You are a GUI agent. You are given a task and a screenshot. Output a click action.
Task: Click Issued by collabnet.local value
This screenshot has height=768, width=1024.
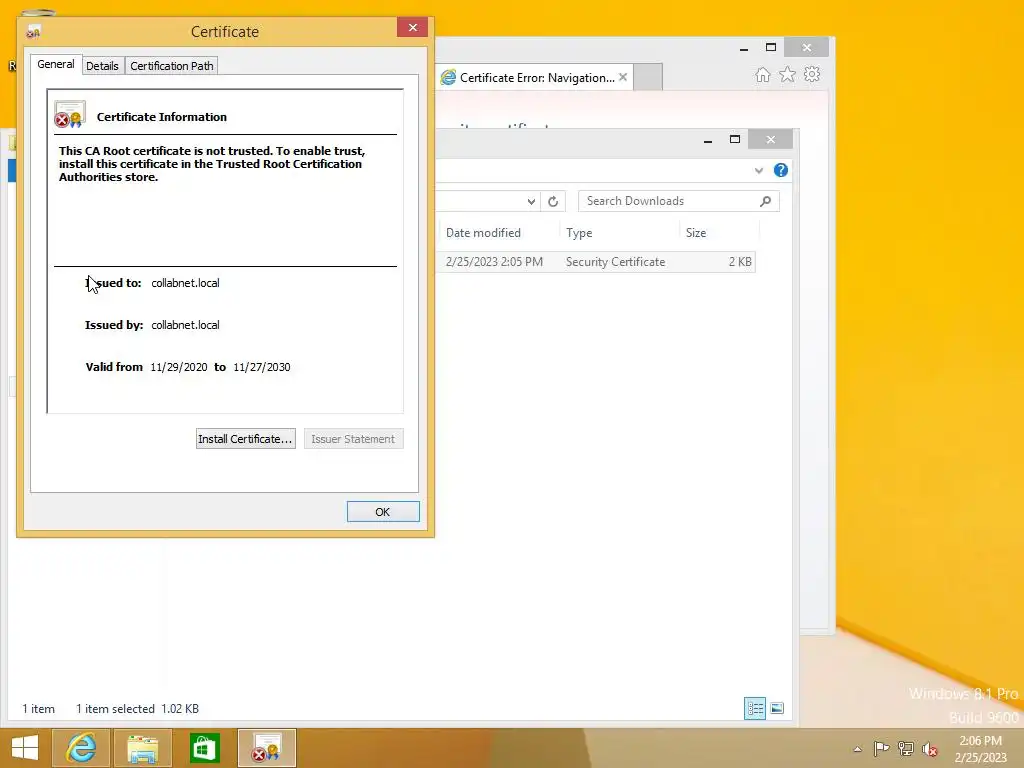point(185,325)
